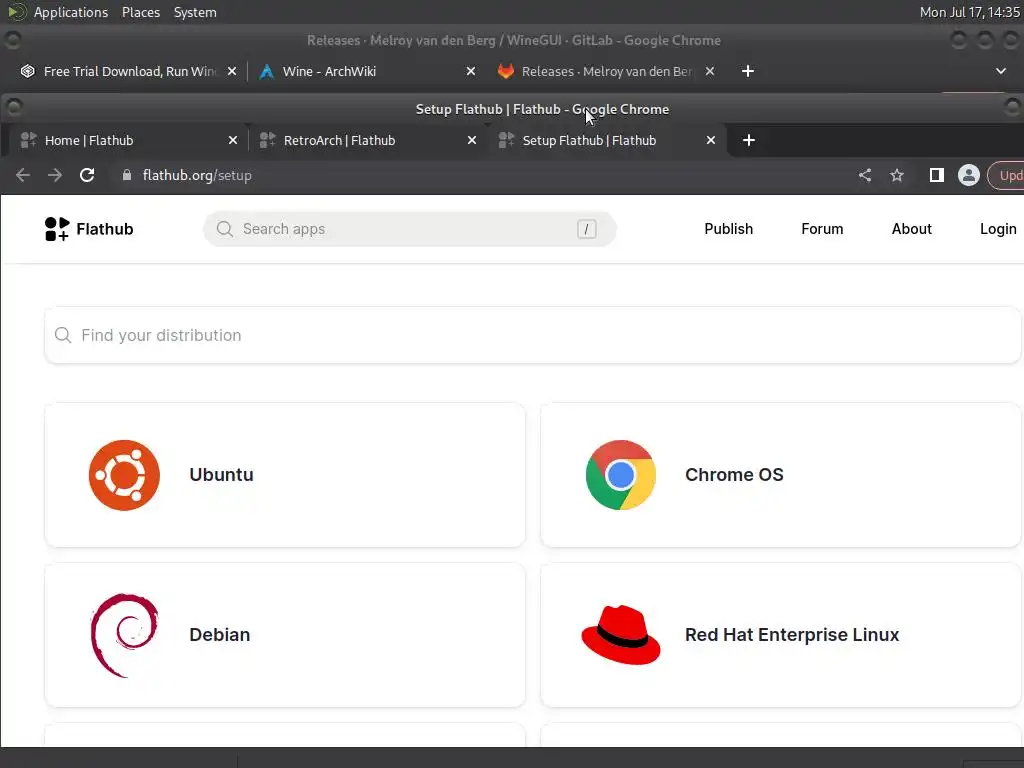
Task: Open the Red Hat Enterprise Linux card
Action: pyautogui.click(x=780, y=635)
